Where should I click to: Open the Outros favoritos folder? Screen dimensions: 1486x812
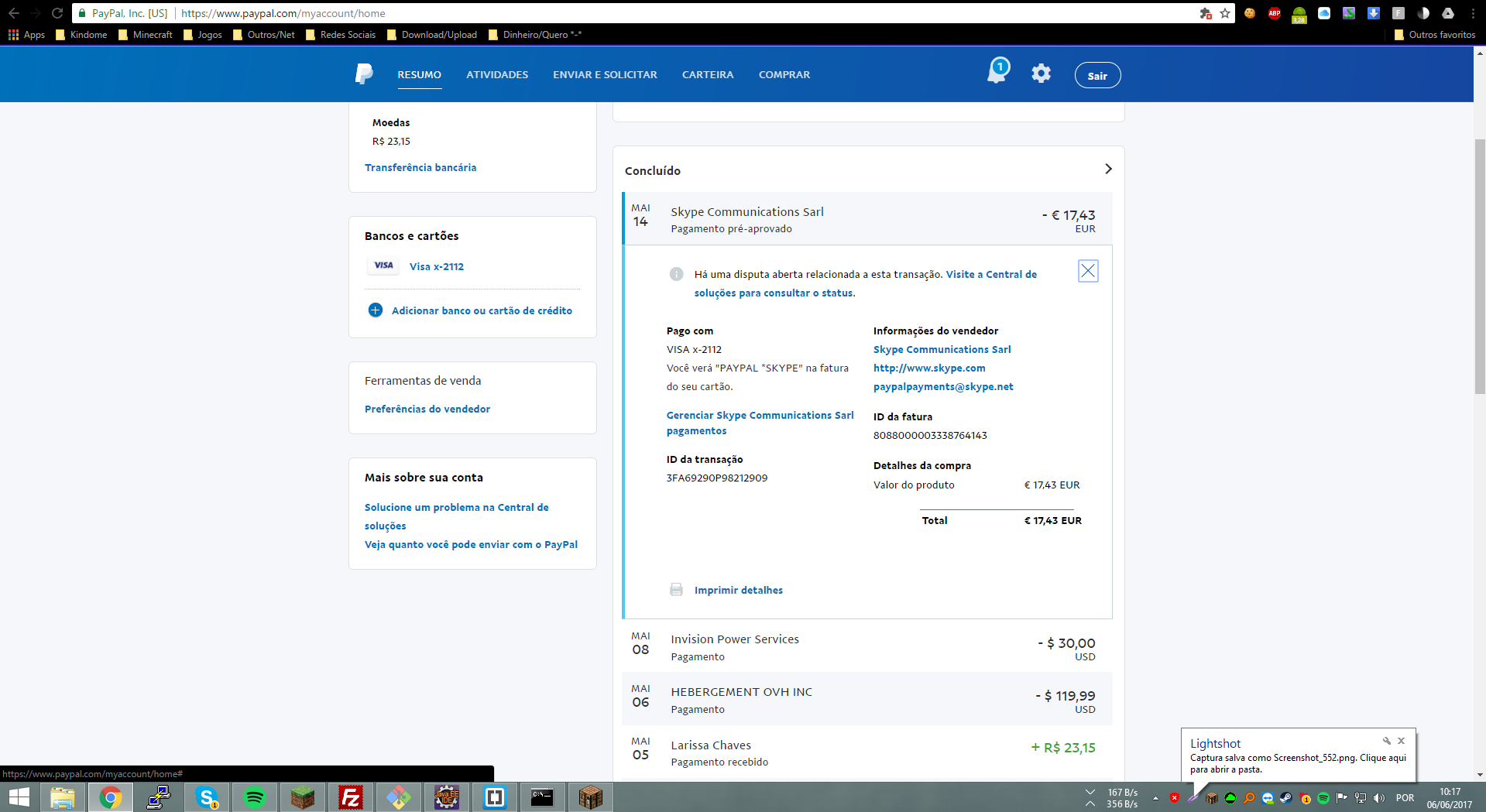click(1435, 35)
